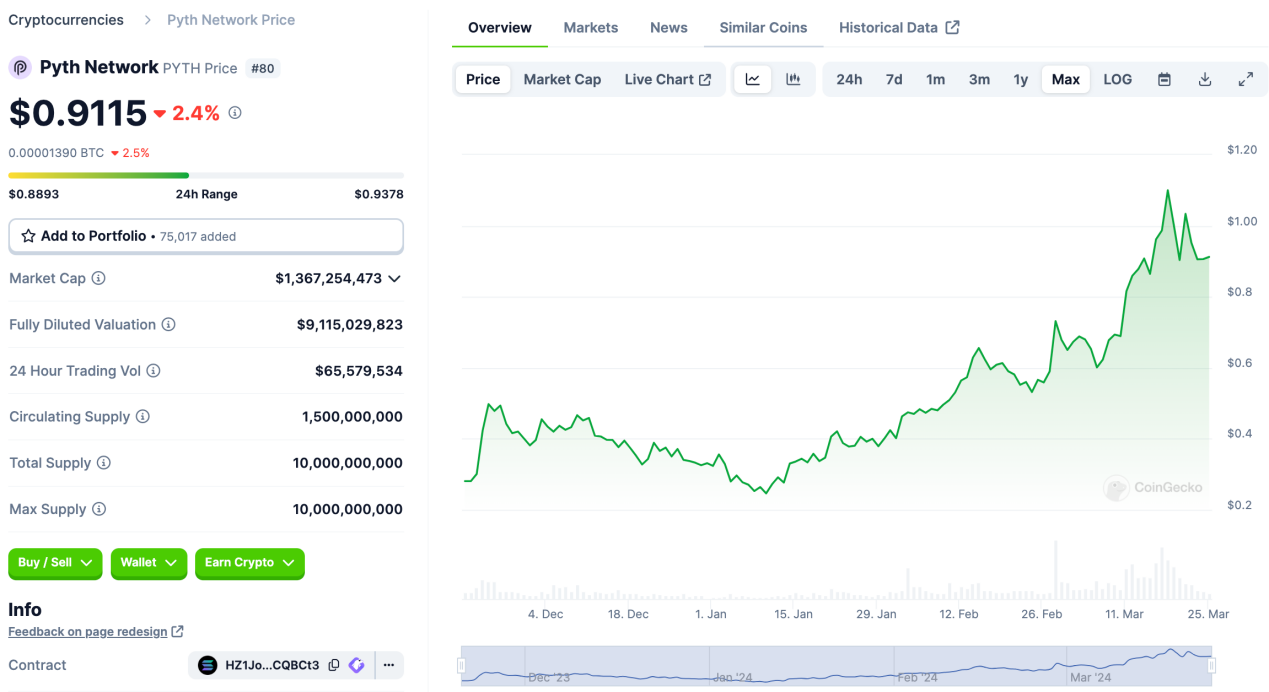Screen dimensions: 1269x692
Task: Open the Earn Crypto dropdown
Action: pos(249,563)
